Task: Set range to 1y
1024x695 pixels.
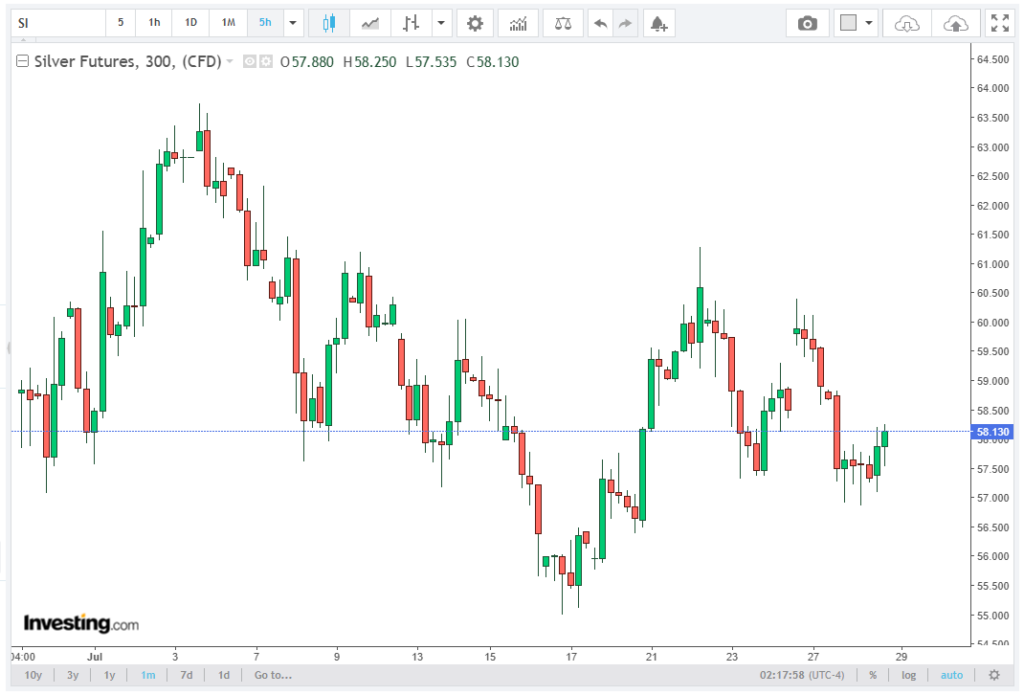Action: point(110,675)
